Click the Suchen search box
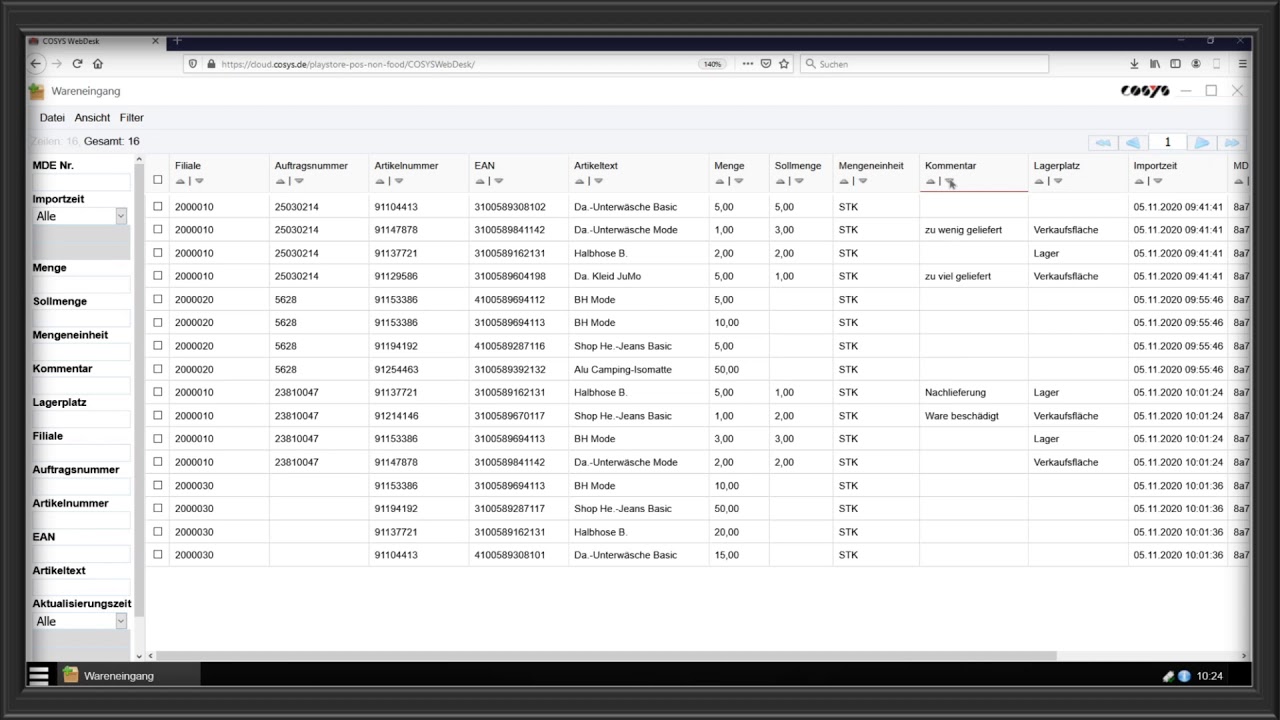The image size is (1280, 720). 925,64
